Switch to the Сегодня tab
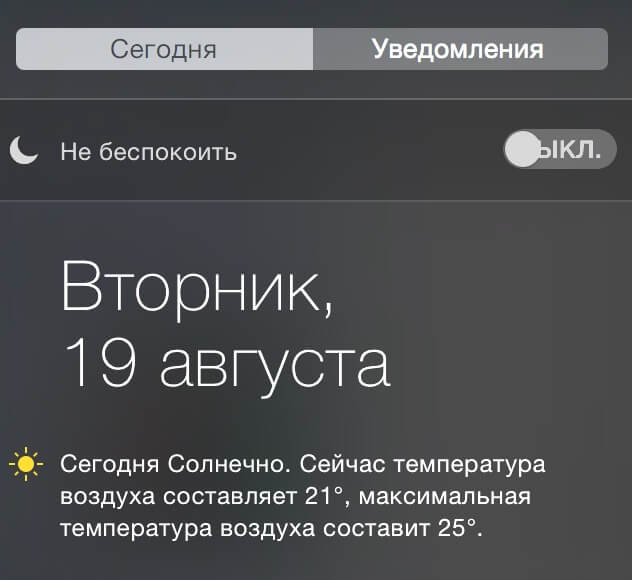Image resolution: width=632 pixels, height=580 pixels. 164,49
